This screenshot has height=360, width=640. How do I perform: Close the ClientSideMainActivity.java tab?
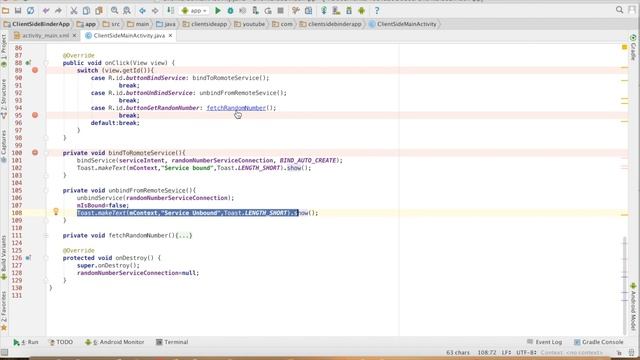tap(171, 36)
